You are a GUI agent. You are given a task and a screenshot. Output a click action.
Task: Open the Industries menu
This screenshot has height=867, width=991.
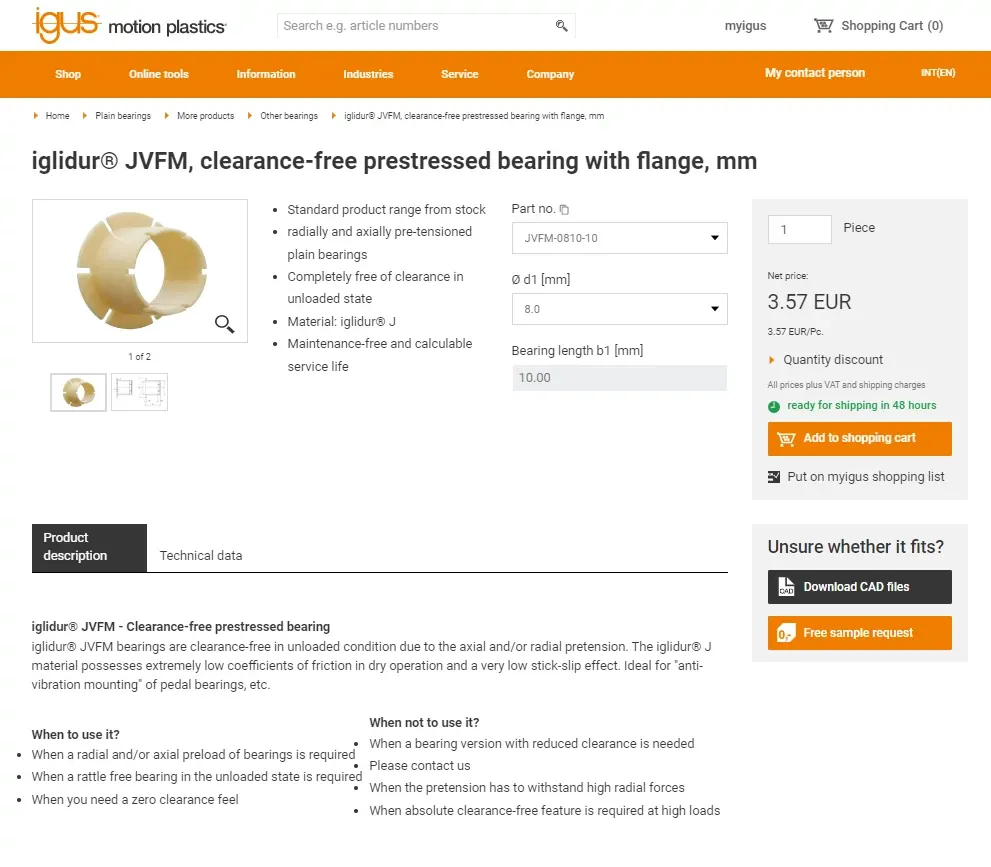pyautogui.click(x=368, y=74)
